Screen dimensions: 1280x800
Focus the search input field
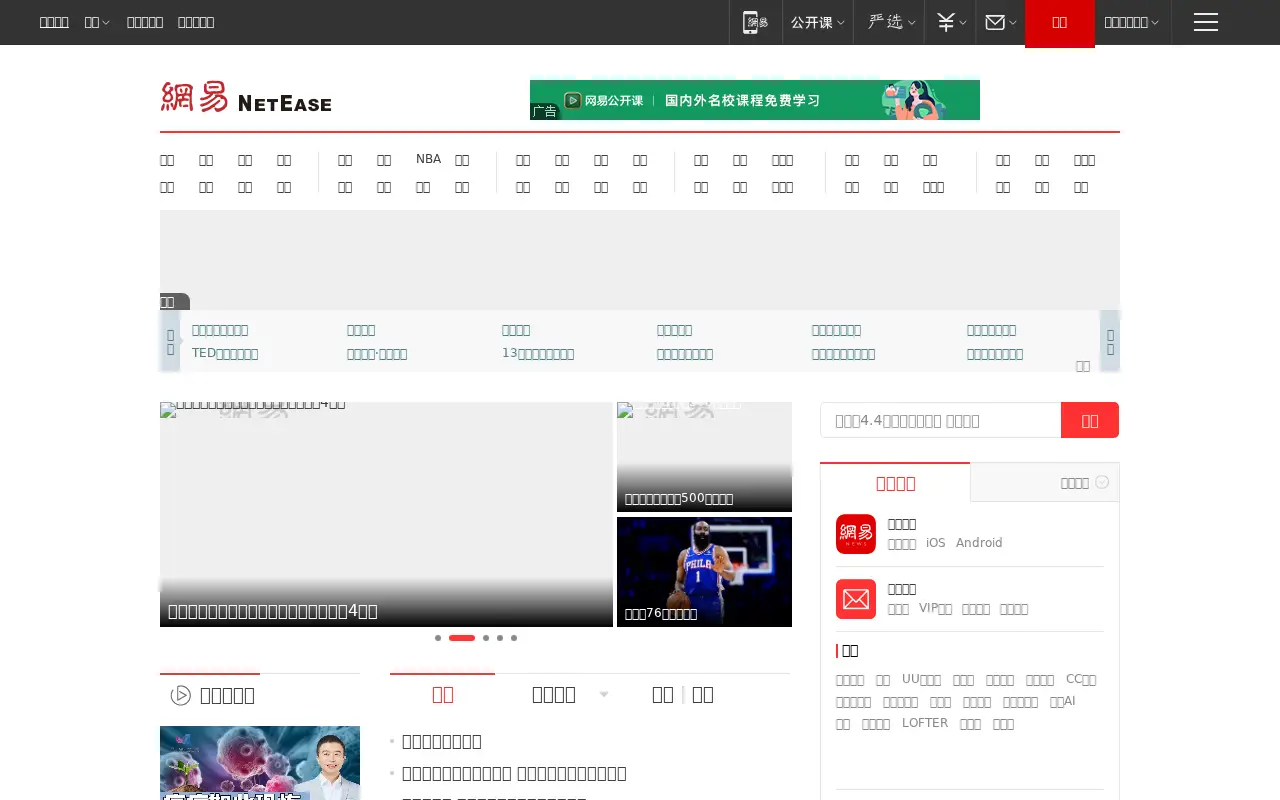[940, 420]
